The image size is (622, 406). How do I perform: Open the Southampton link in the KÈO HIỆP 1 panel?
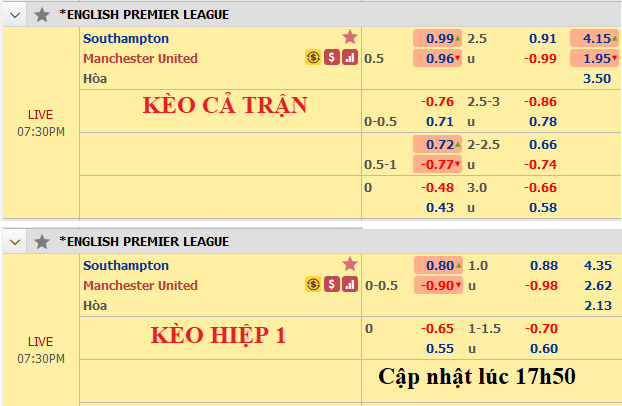126,265
